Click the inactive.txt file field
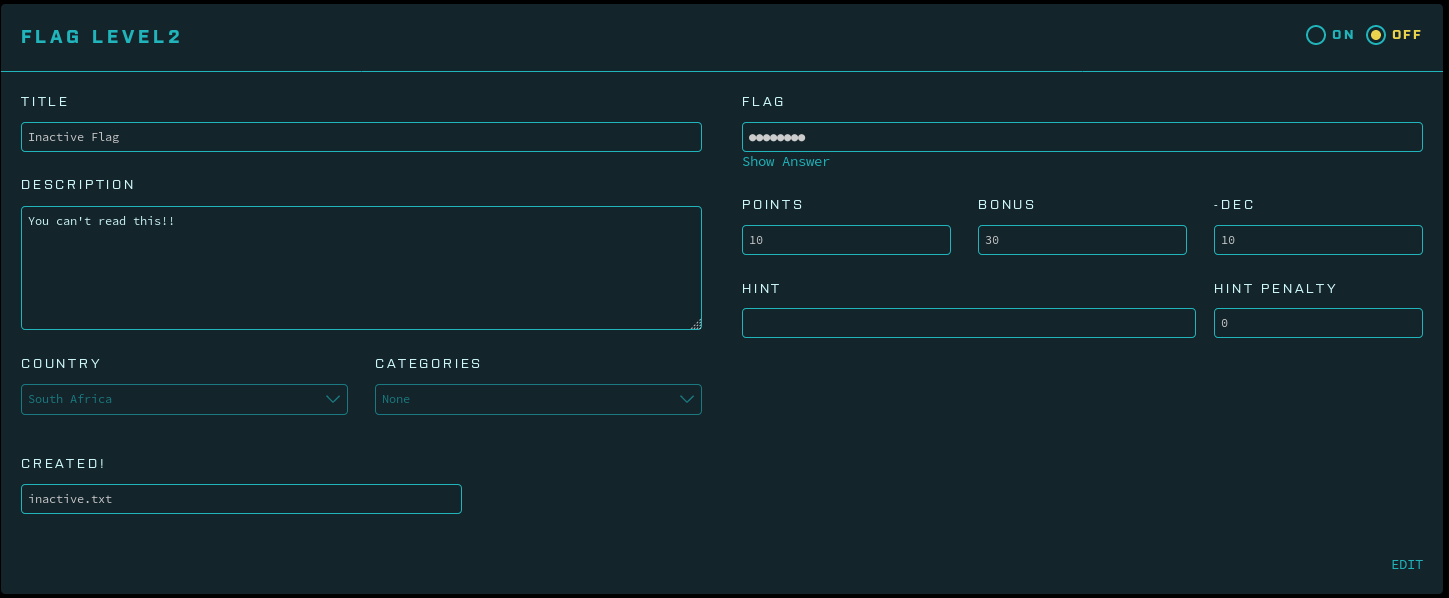The width and height of the screenshot is (1449, 598). click(241, 499)
